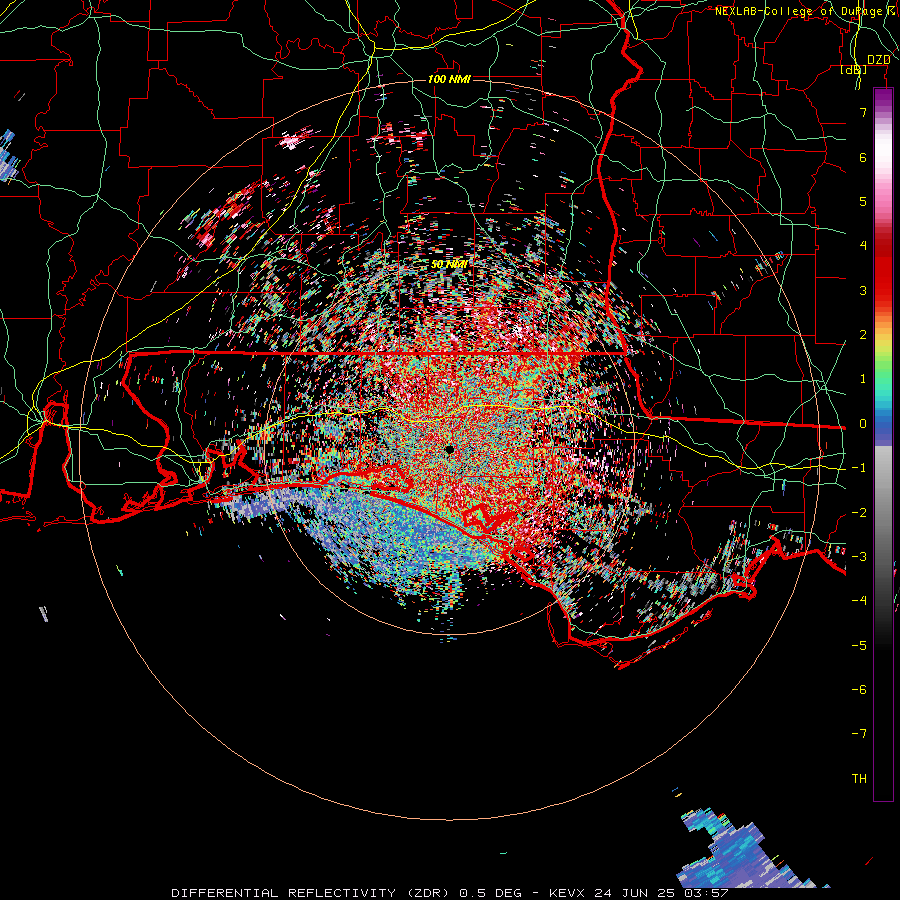This screenshot has width=900, height=900.
Task: Click the KEVX station identifier
Action: pyautogui.click(x=567, y=893)
